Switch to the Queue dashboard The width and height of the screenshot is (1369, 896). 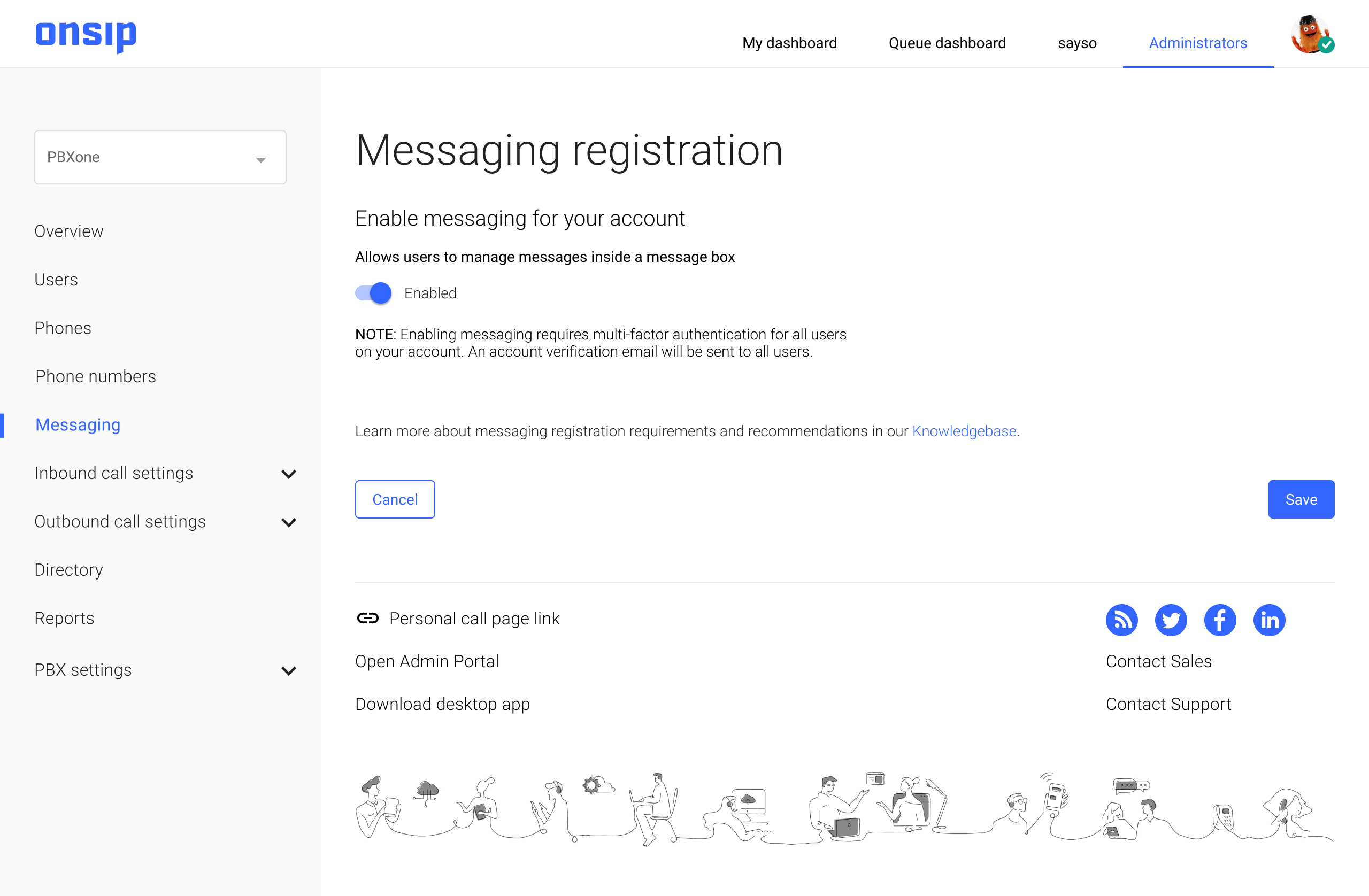(x=947, y=43)
